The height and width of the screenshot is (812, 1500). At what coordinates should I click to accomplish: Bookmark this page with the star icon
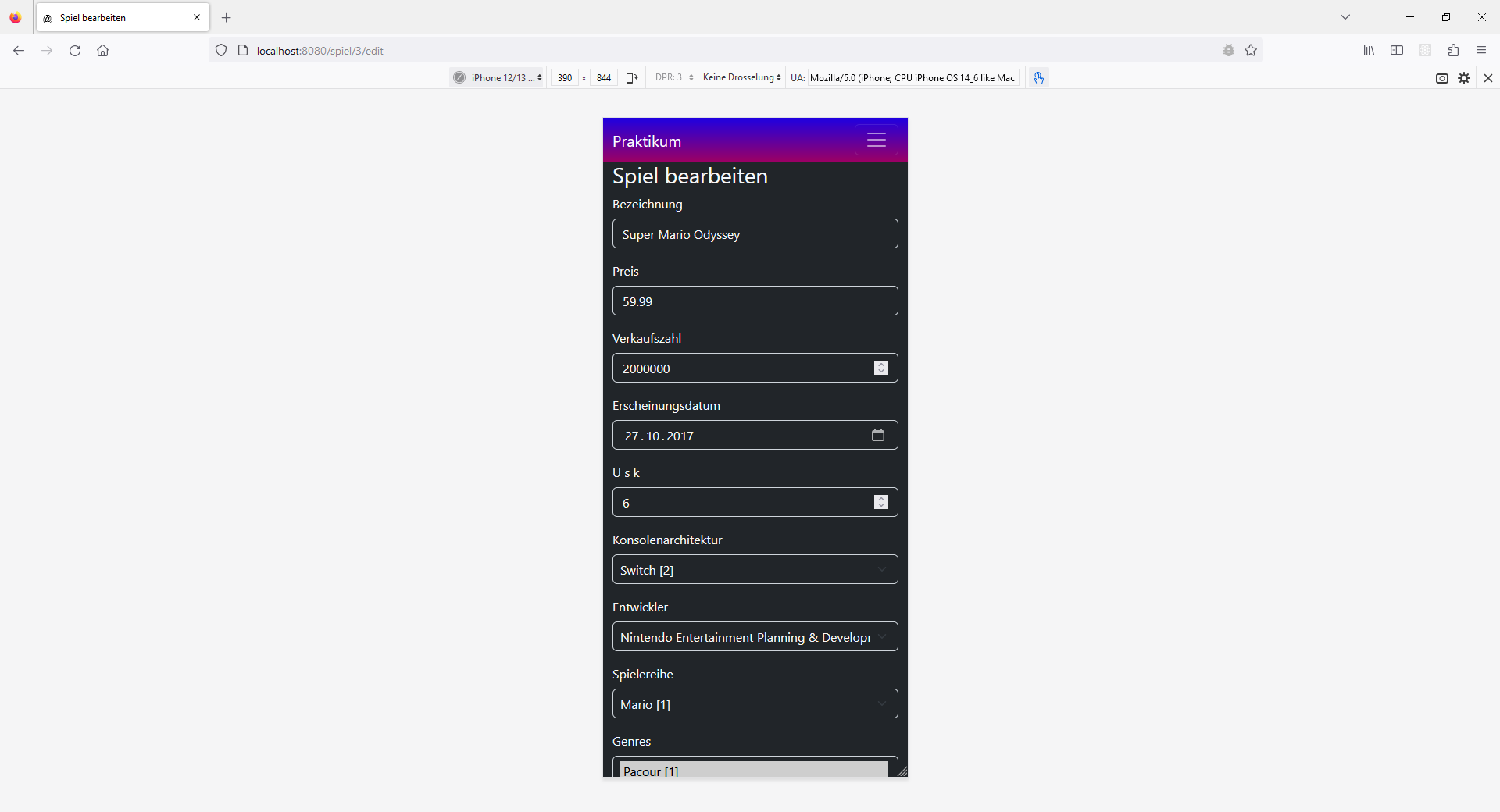pos(1251,51)
